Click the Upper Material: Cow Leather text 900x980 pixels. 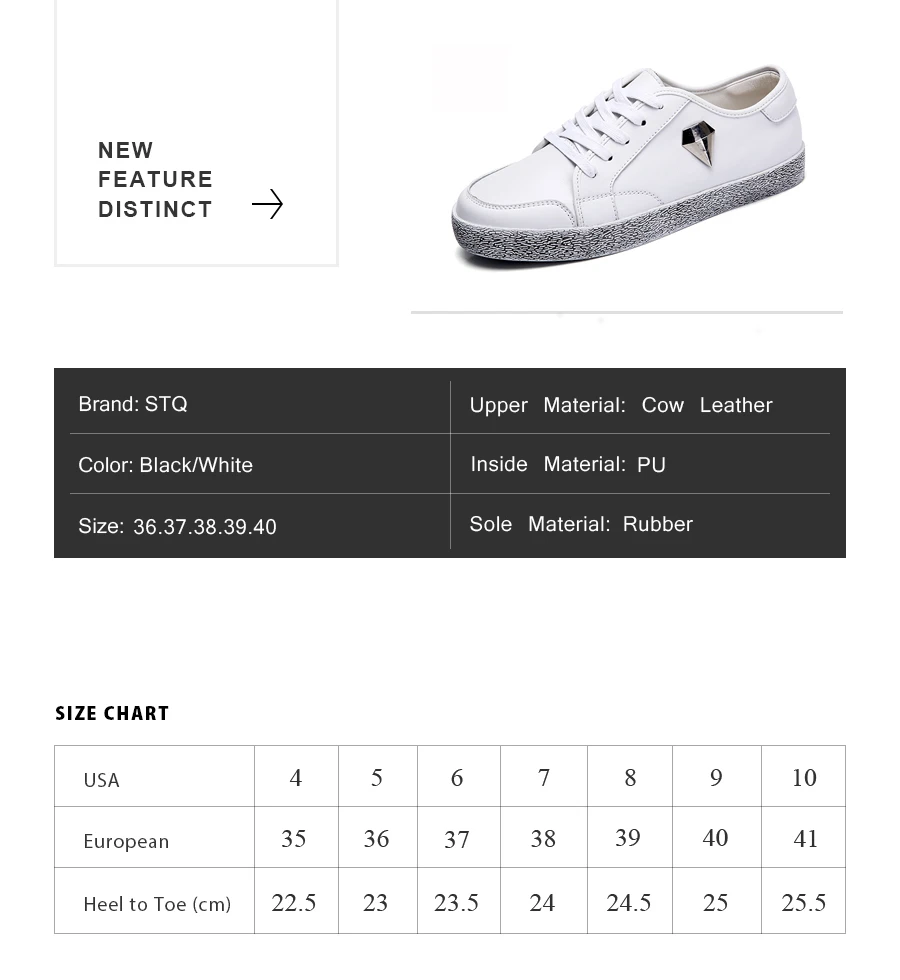[620, 405]
